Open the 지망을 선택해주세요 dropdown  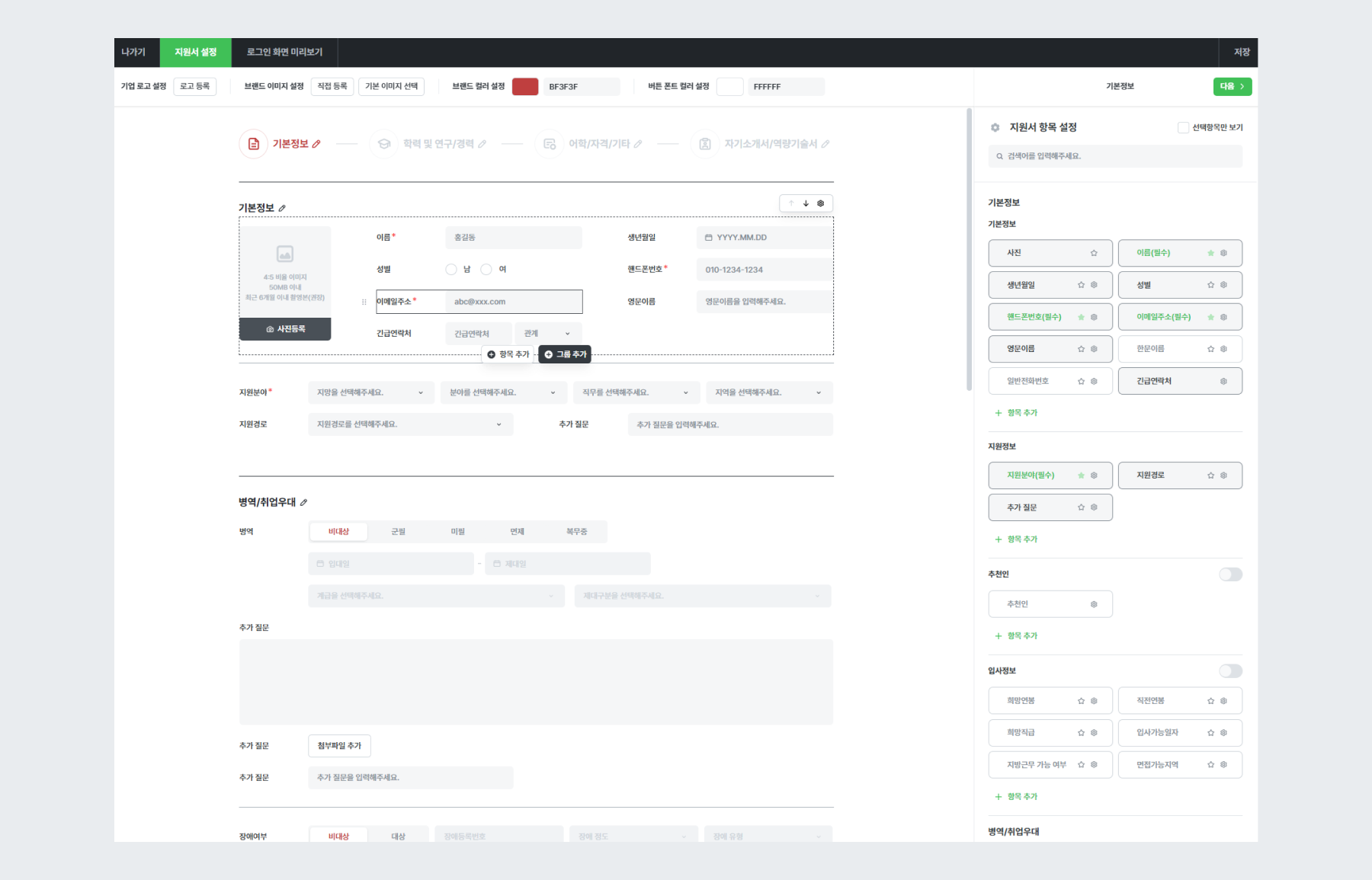(371, 392)
